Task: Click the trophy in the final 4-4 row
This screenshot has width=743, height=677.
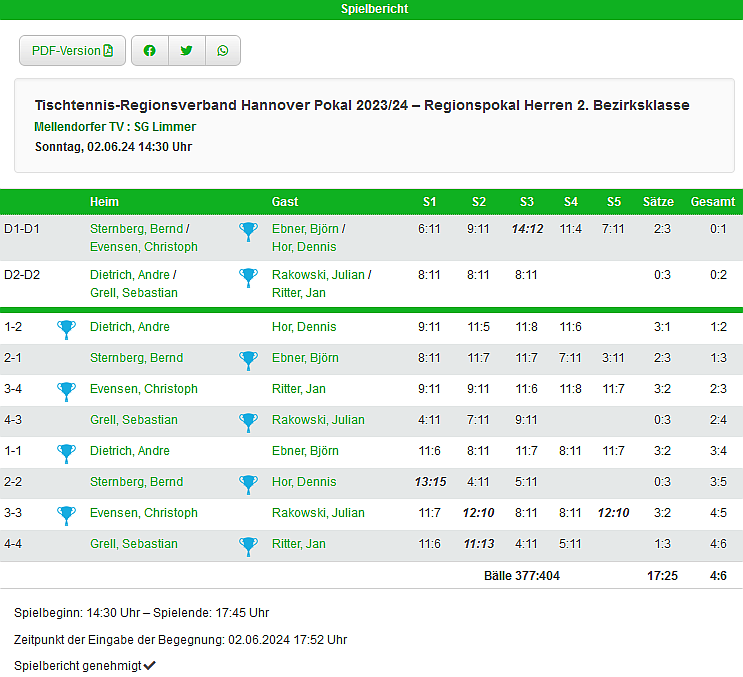Action: (248, 545)
